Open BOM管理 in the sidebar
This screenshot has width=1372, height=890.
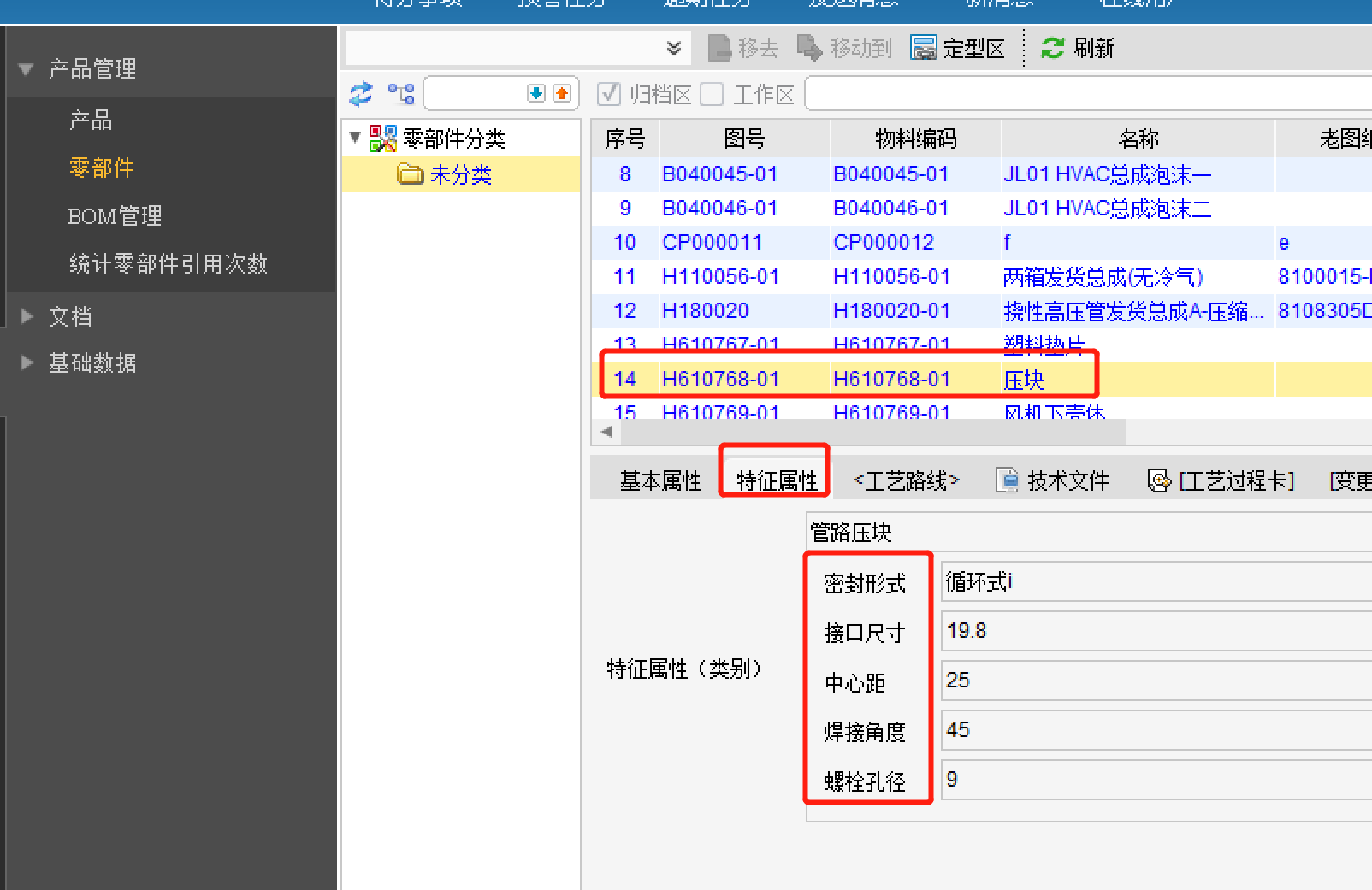(x=115, y=215)
